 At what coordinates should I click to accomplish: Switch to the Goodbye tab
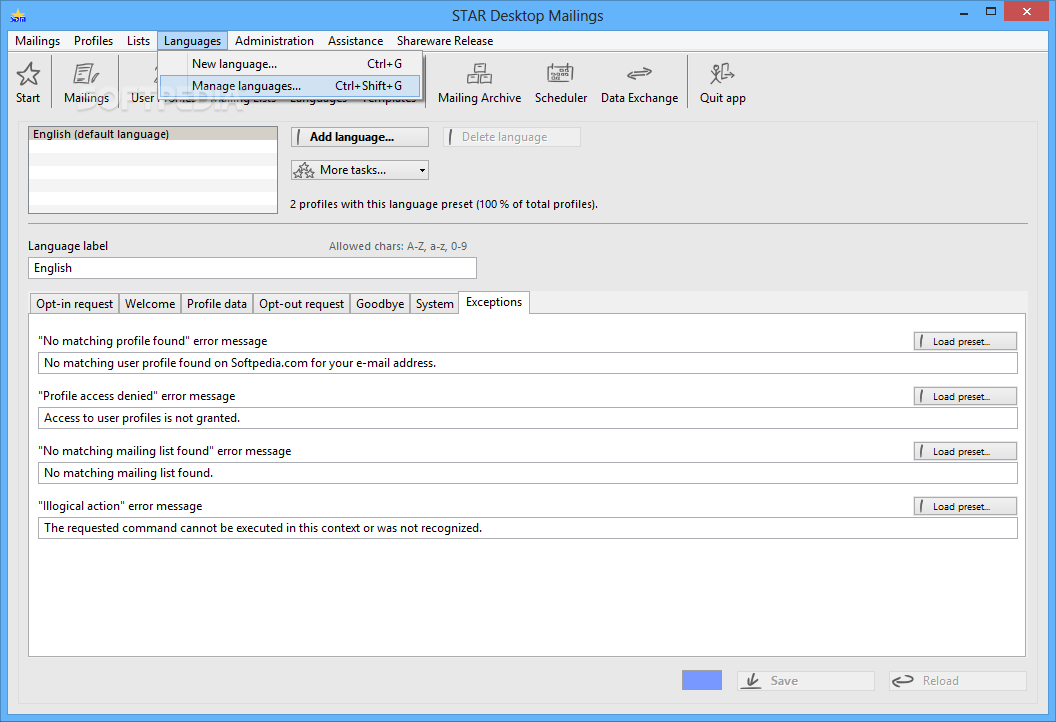380,304
